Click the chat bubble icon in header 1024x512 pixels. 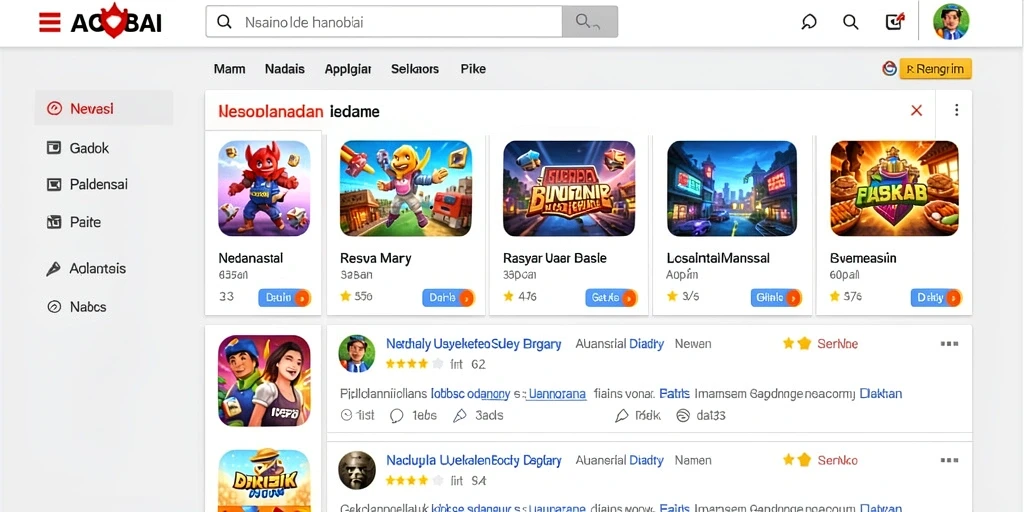pyautogui.click(x=808, y=22)
